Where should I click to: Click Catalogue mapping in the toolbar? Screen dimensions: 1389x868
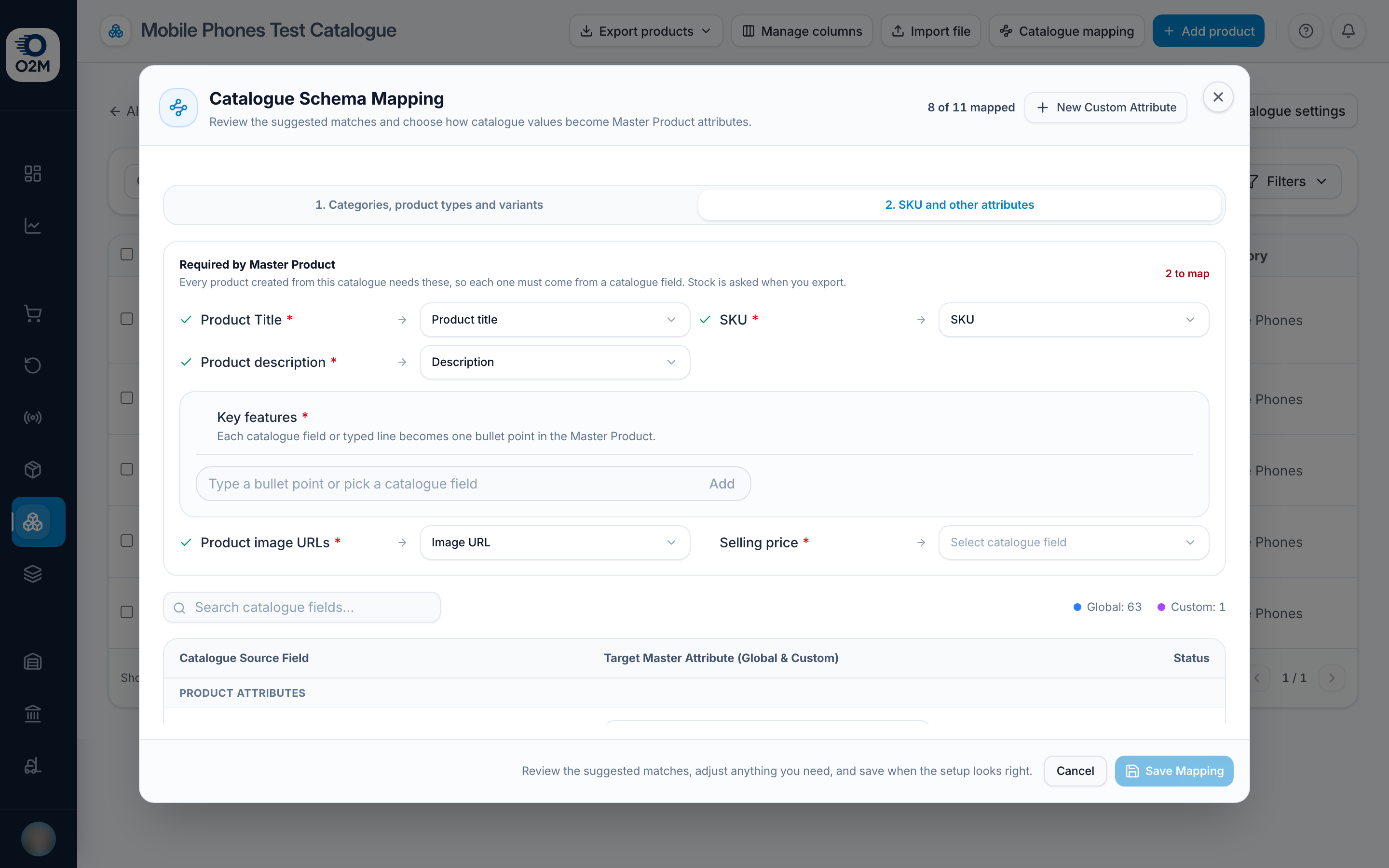[1066, 31]
